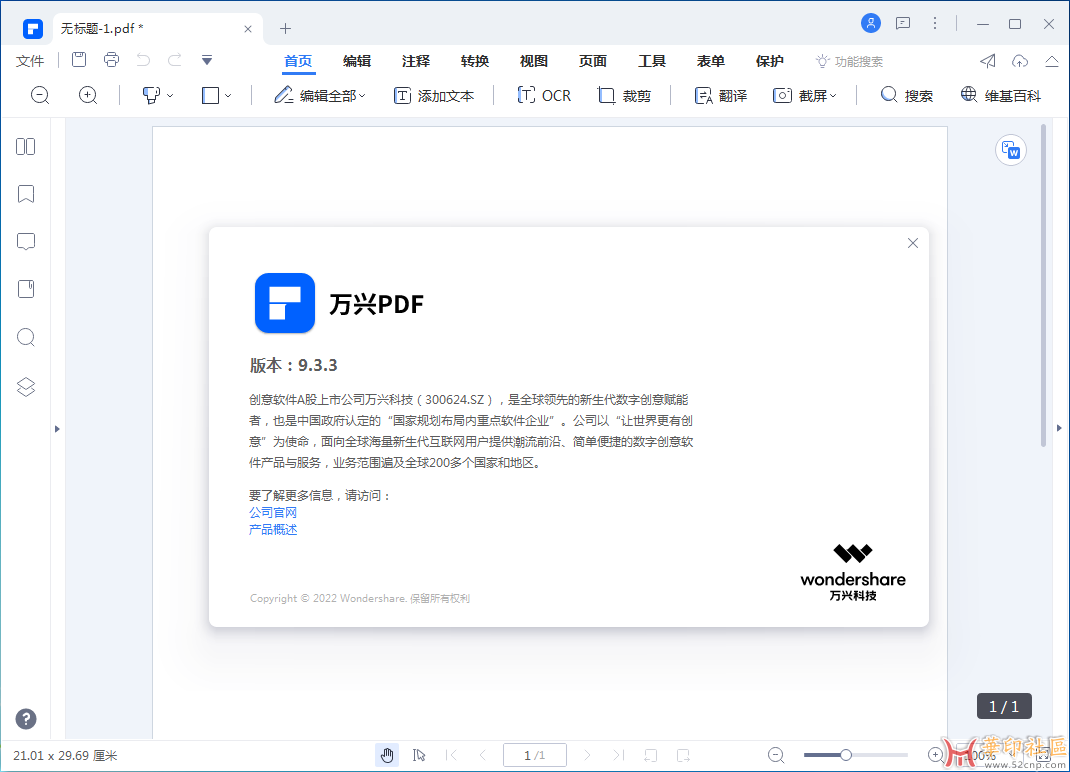Select the hand pan tool
Screen dimensions: 1070x772
387,755
